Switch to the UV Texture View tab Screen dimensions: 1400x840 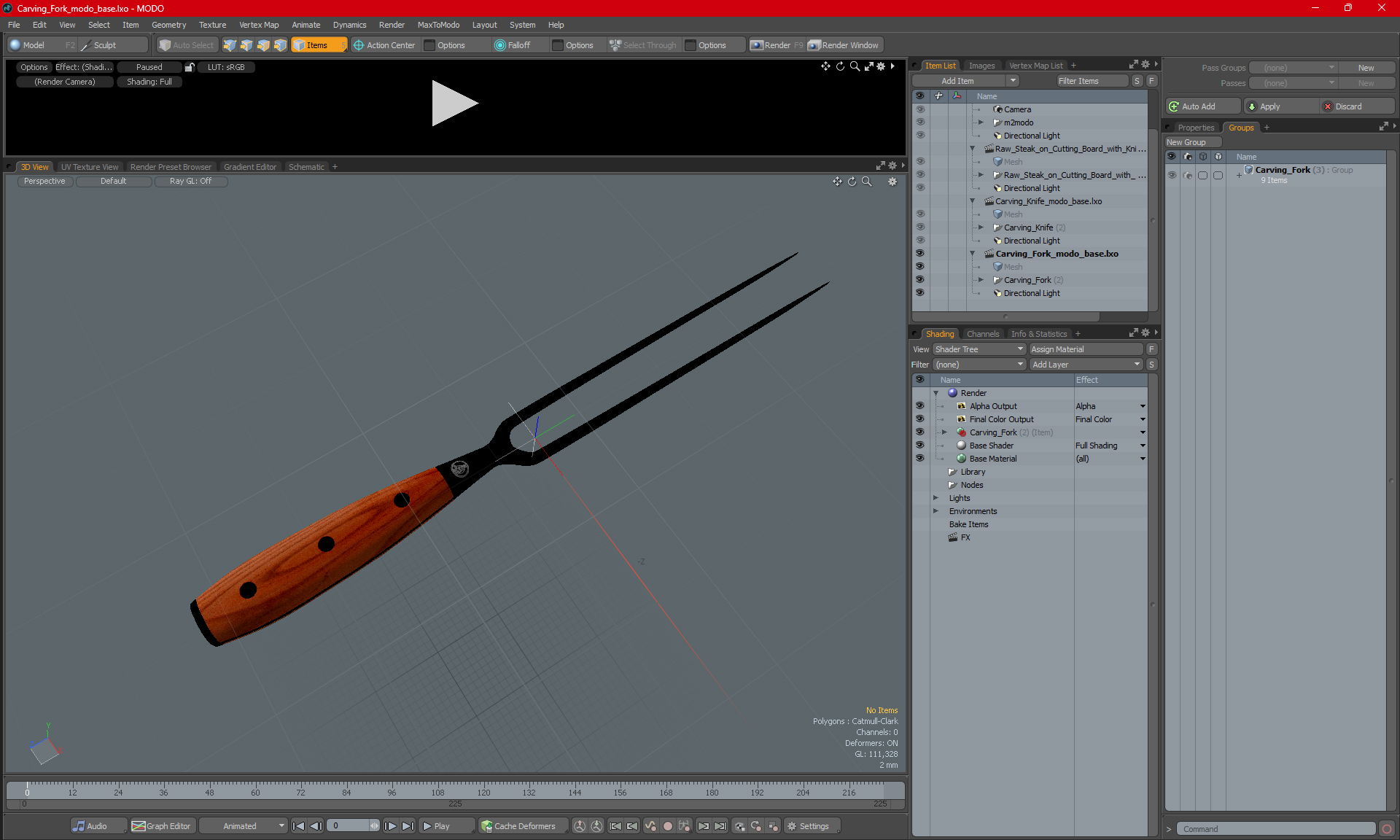89,167
